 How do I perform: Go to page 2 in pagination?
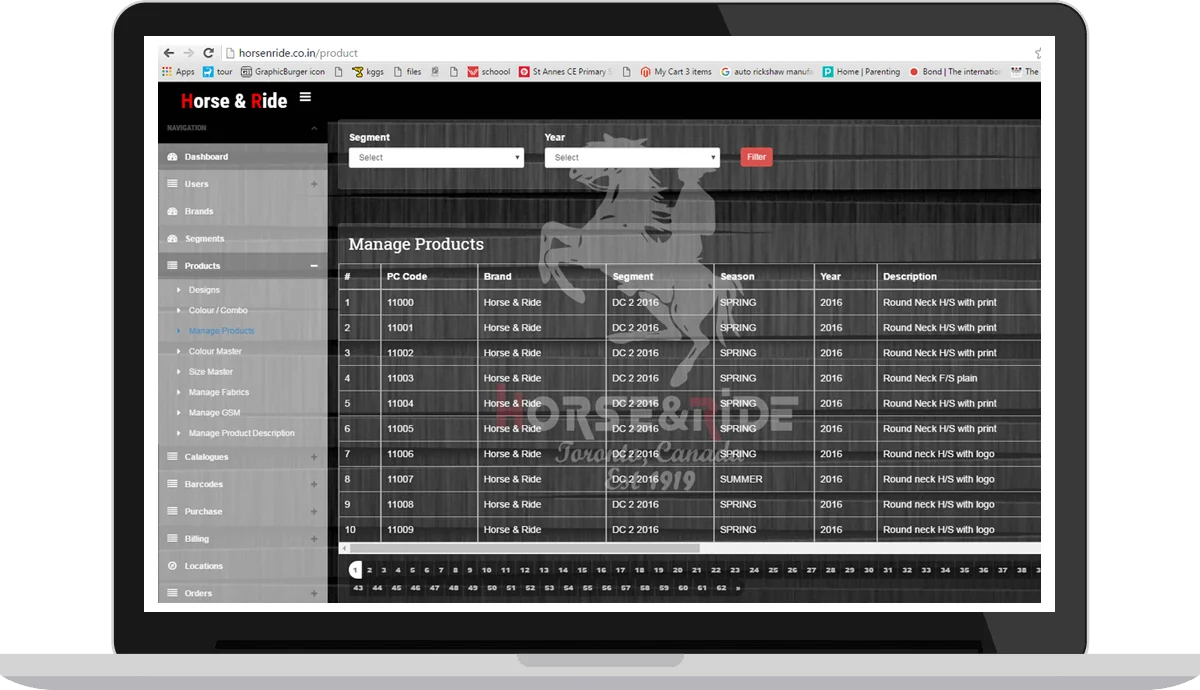click(x=370, y=570)
